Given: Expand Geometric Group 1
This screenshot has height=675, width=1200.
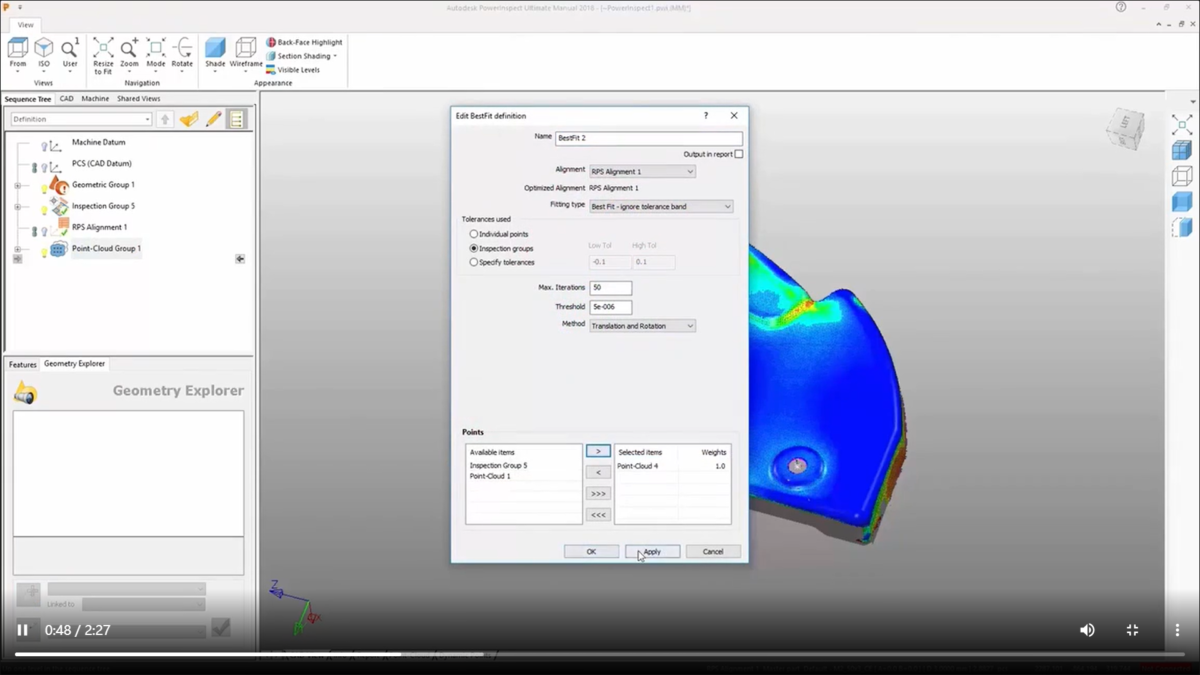Looking at the screenshot, I should click(17, 185).
